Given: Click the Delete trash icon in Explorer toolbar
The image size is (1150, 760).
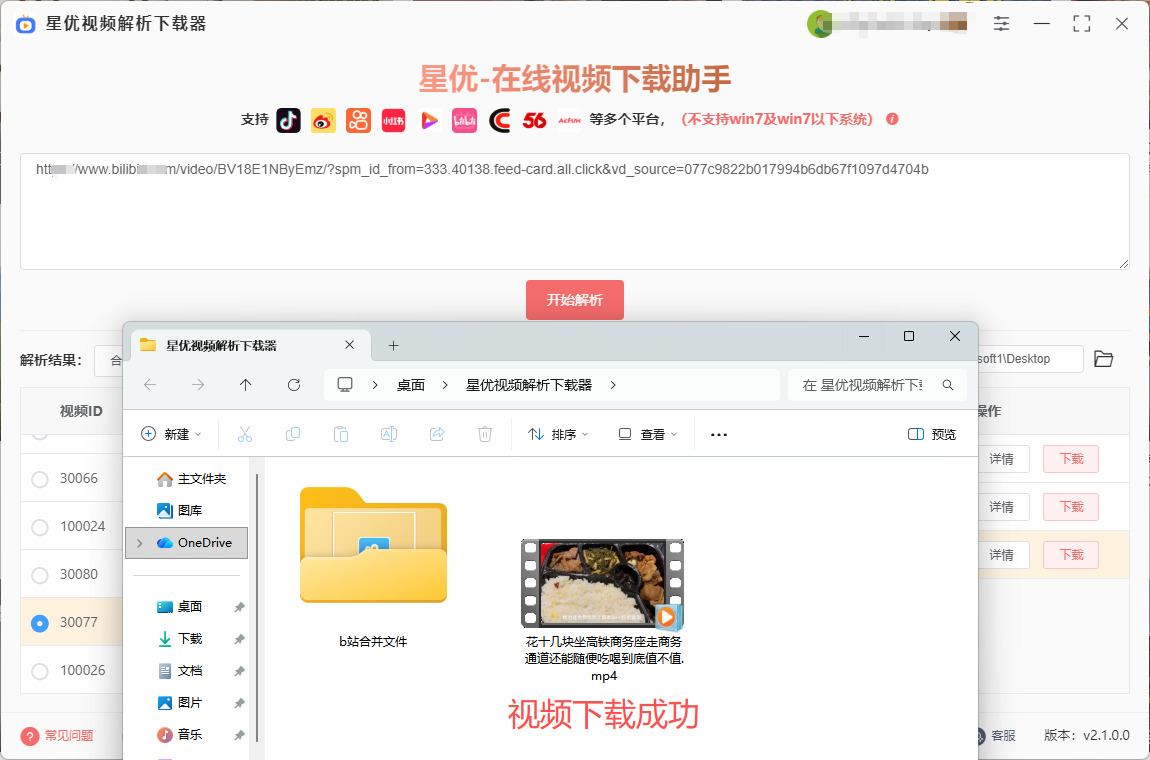Looking at the screenshot, I should coord(485,434).
